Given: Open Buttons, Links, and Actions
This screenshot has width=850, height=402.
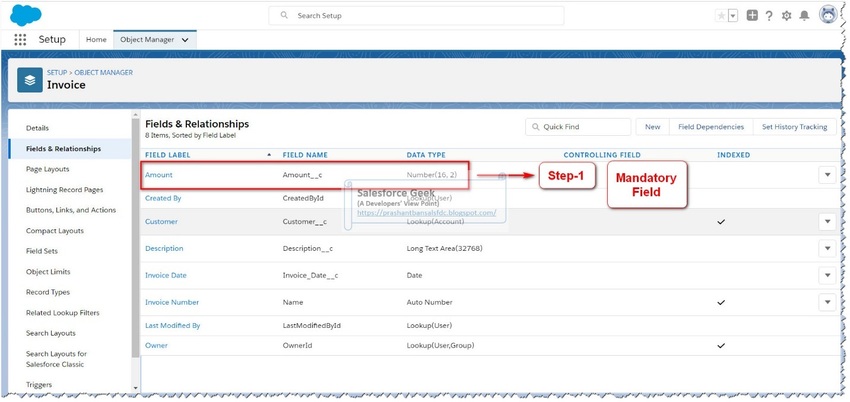Looking at the screenshot, I should [71, 210].
